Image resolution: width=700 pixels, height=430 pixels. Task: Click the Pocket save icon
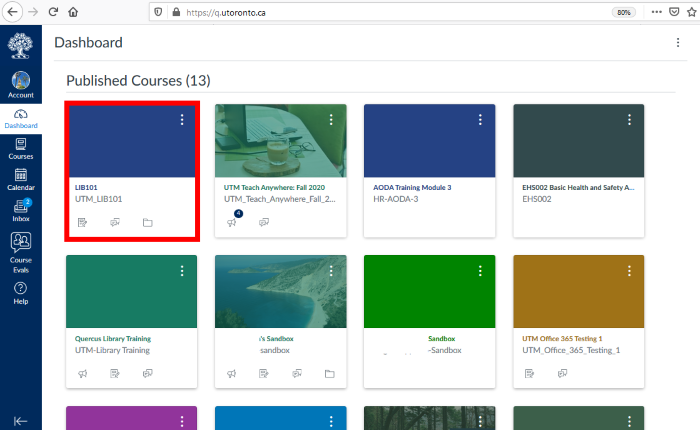pyautogui.click(x=674, y=12)
